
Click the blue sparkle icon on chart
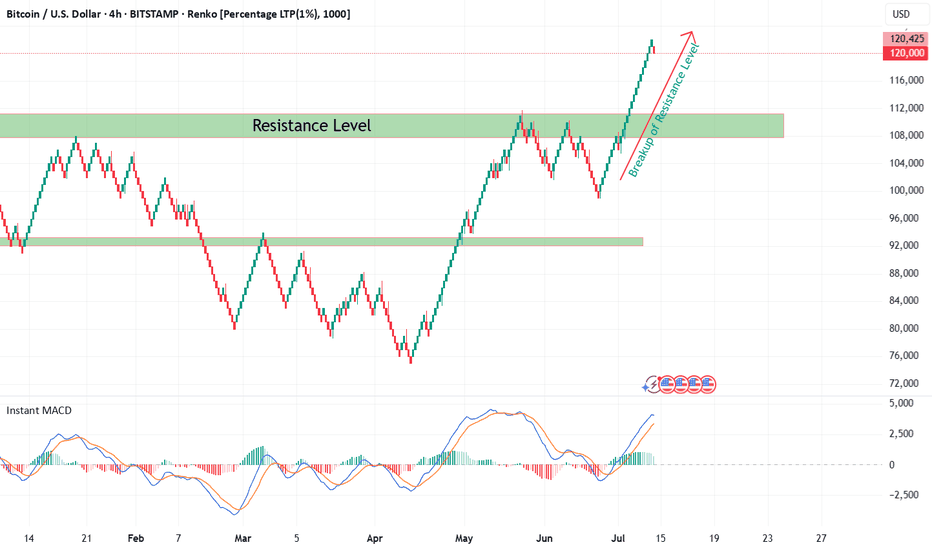click(646, 388)
